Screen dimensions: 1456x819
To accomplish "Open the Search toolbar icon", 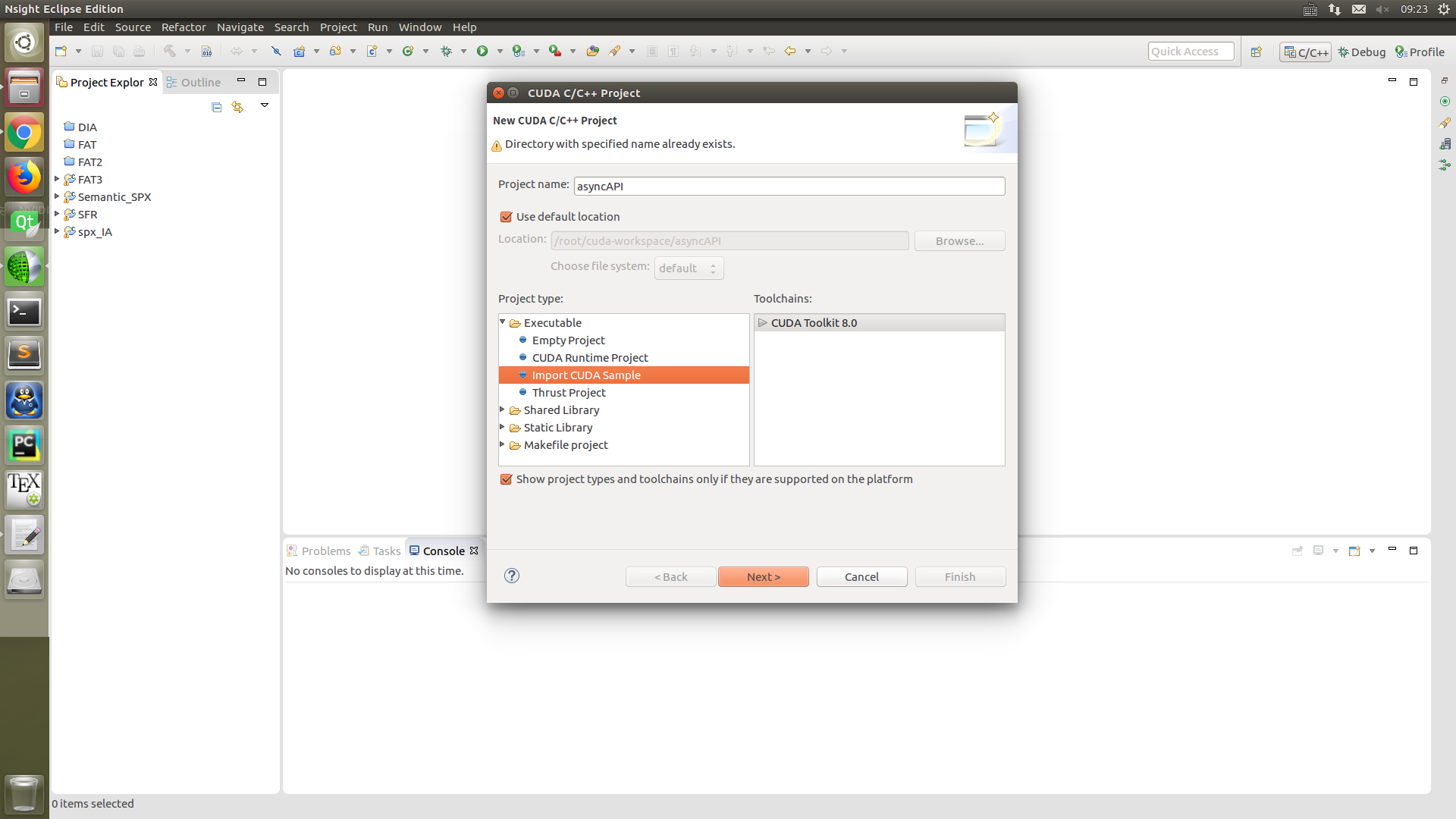I will 615,51.
